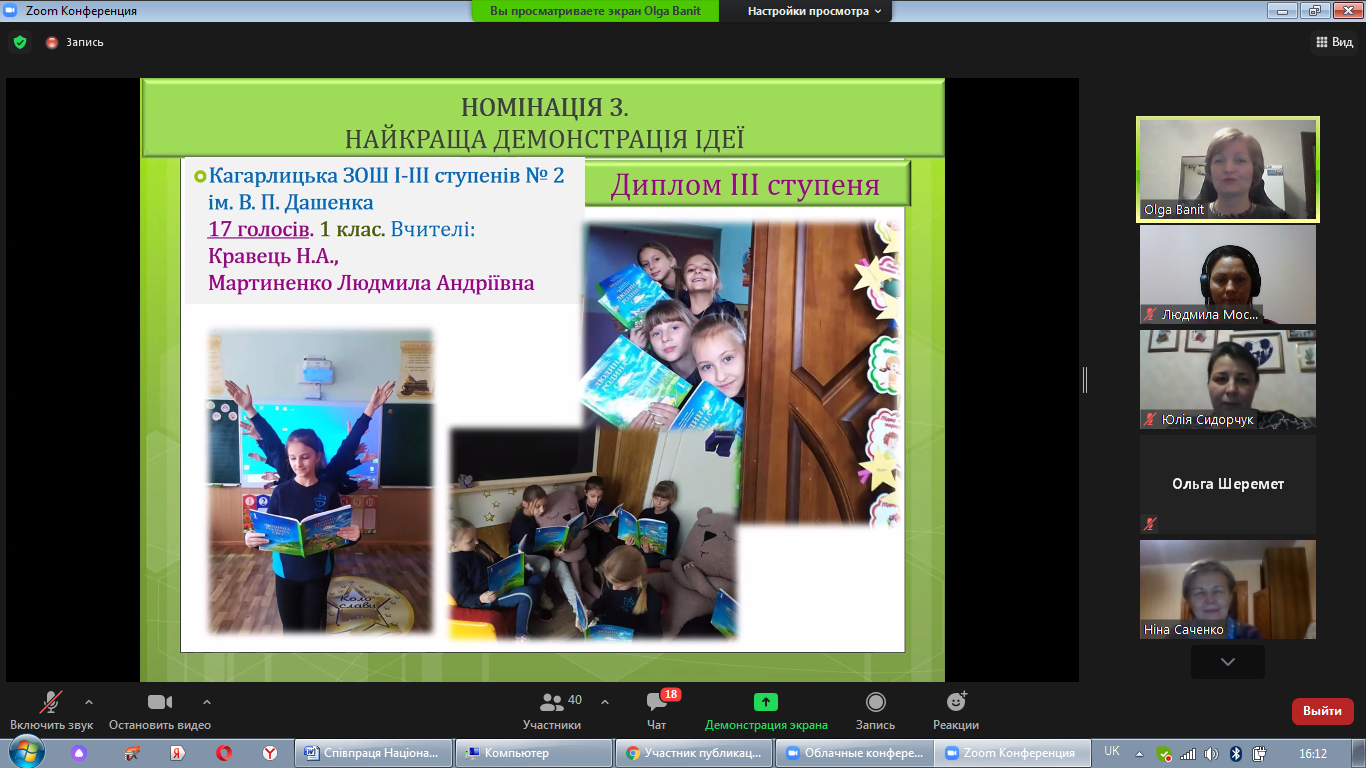Click the green Share Screen icon

pos(766,702)
